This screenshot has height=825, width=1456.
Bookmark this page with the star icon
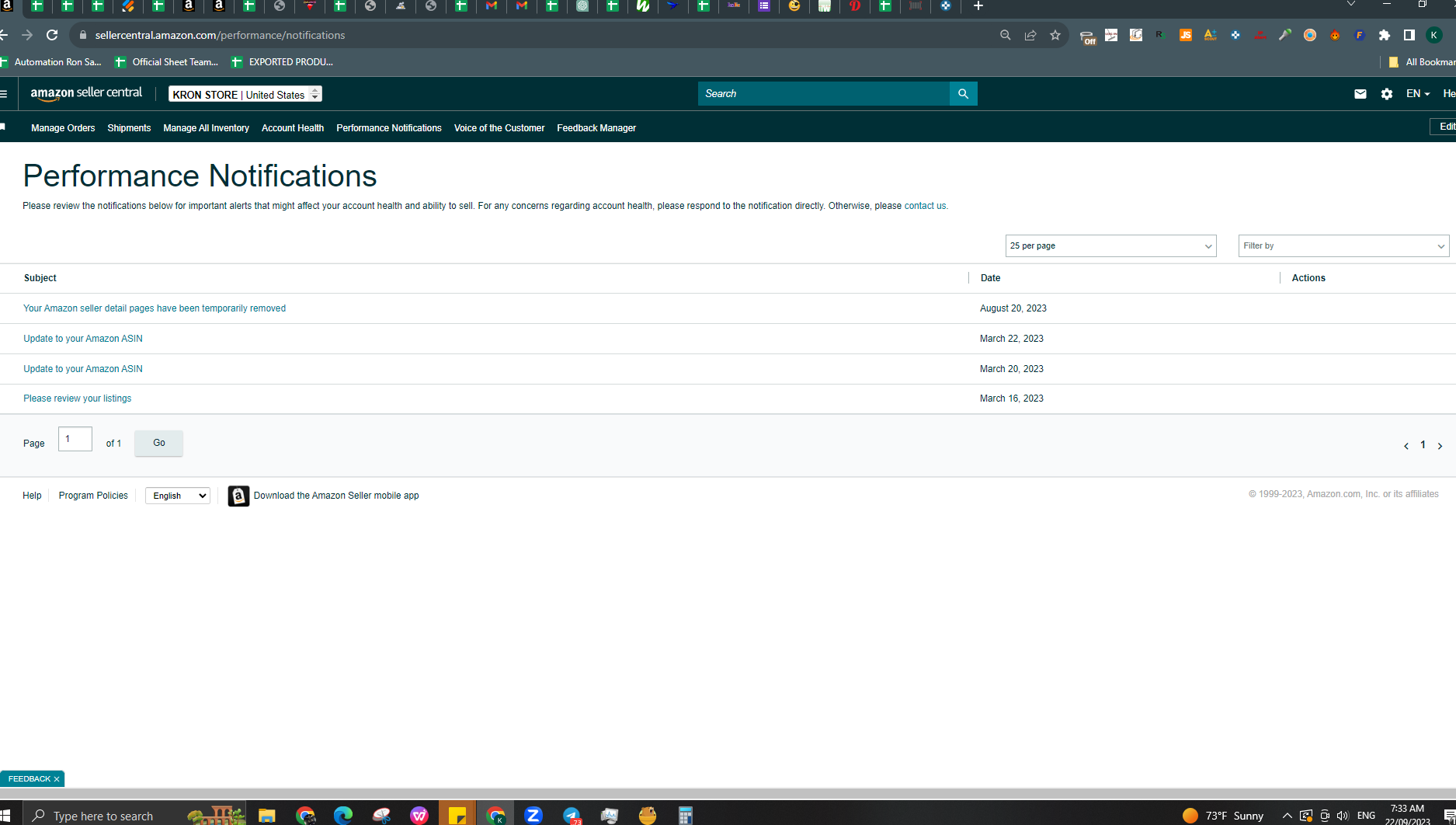pyautogui.click(x=1055, y=35)
